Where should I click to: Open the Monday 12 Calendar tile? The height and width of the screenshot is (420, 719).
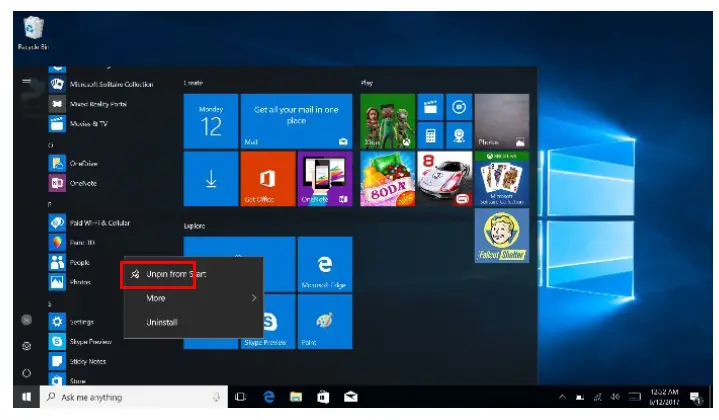click(x=211, y=122)
